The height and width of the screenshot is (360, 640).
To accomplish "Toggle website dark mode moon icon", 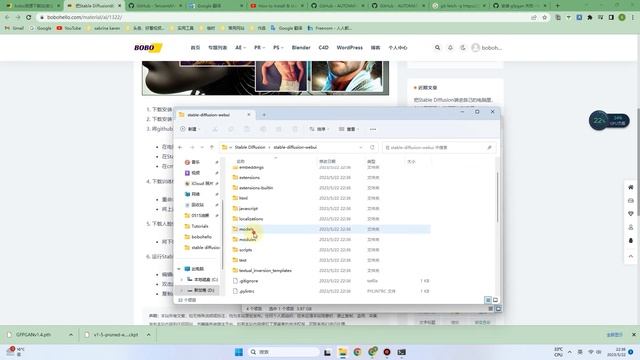I will [462, 48].
